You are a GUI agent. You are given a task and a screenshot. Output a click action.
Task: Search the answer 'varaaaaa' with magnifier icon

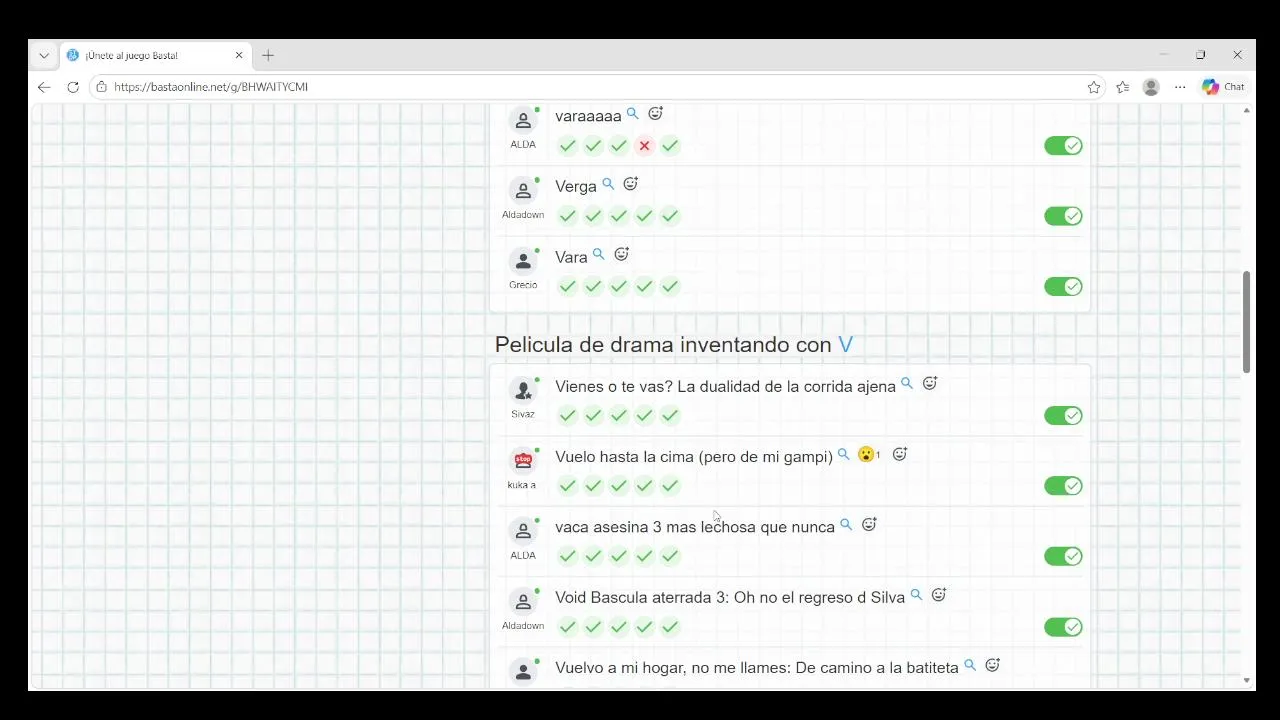(632, 114)
